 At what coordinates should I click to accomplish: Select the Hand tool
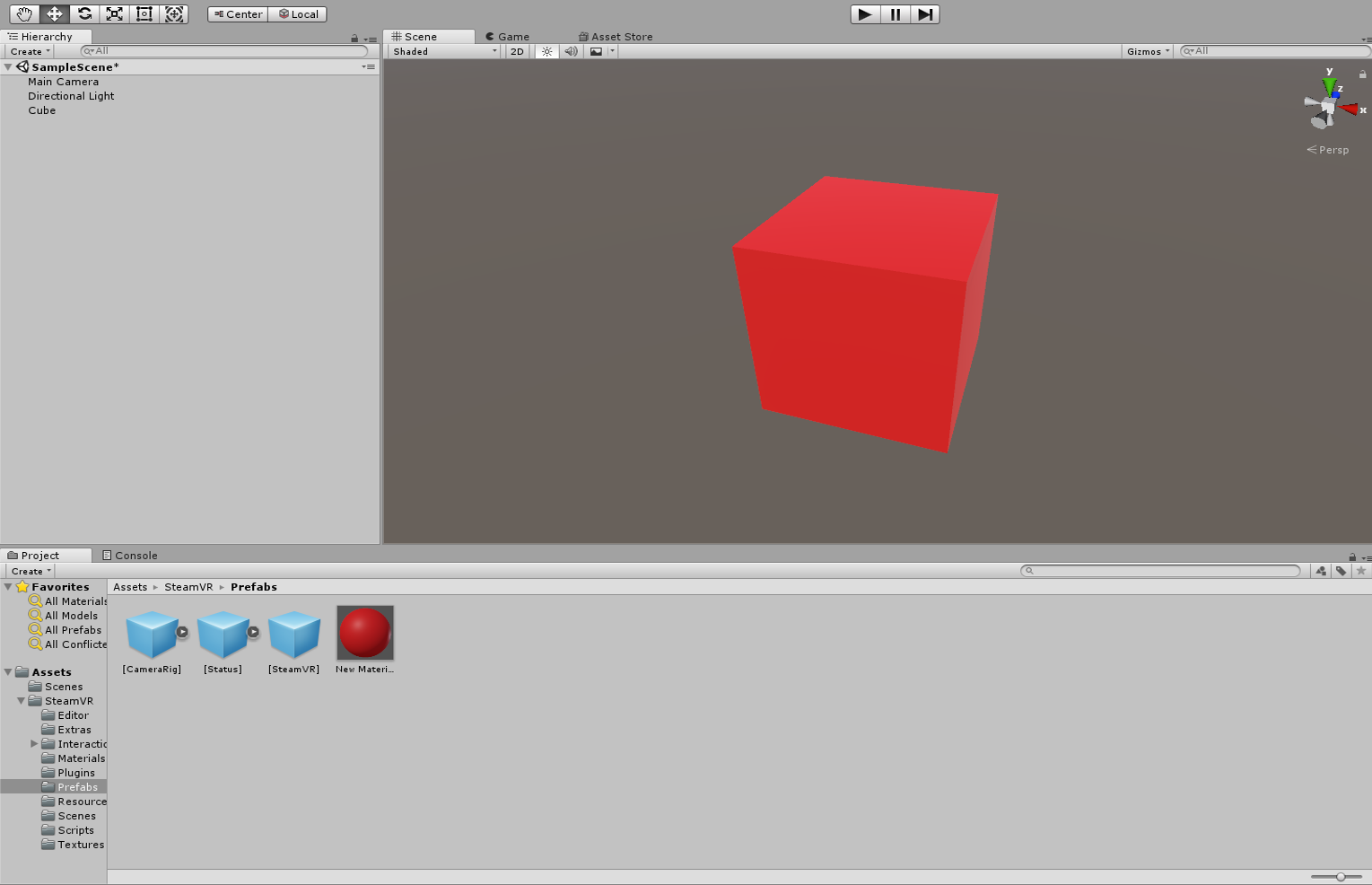pos(24,14)
